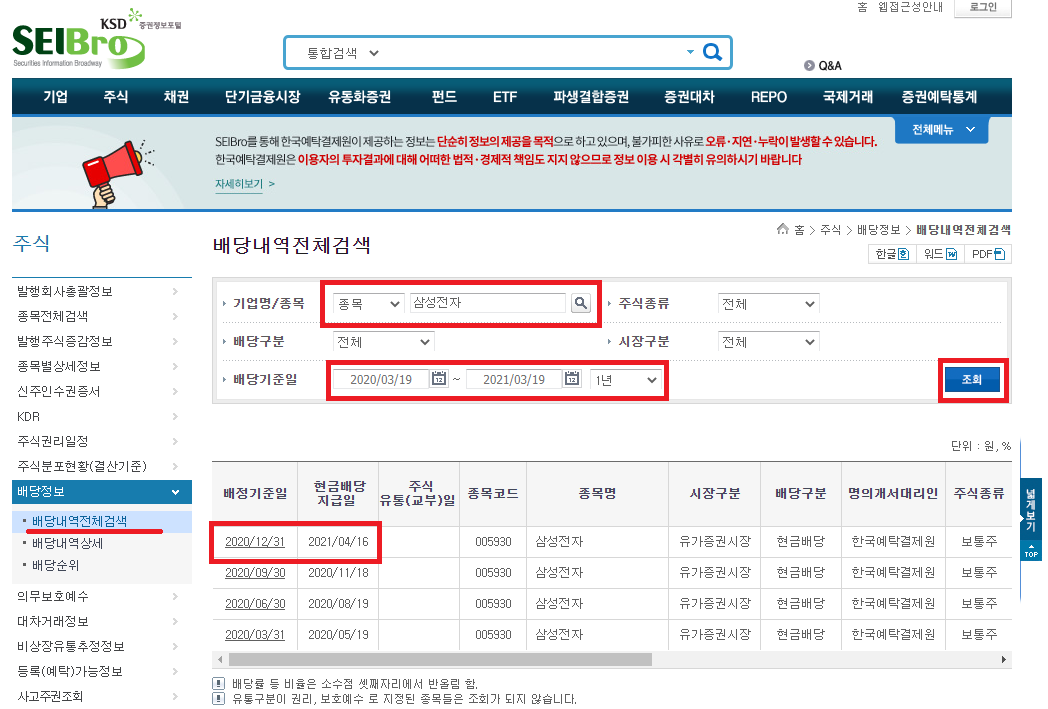
Task: Open the 증권예탁통계 menu
Action: (939, 97)
